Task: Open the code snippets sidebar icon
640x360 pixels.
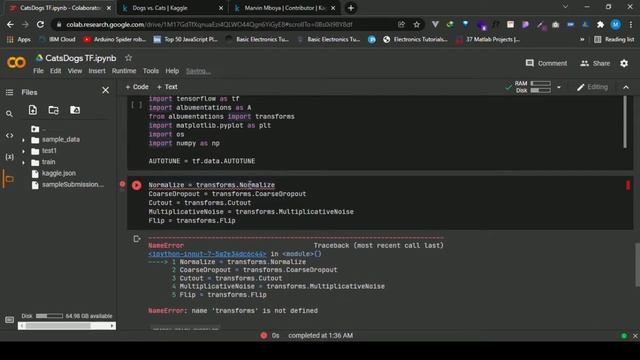Action: pos(9,136)
